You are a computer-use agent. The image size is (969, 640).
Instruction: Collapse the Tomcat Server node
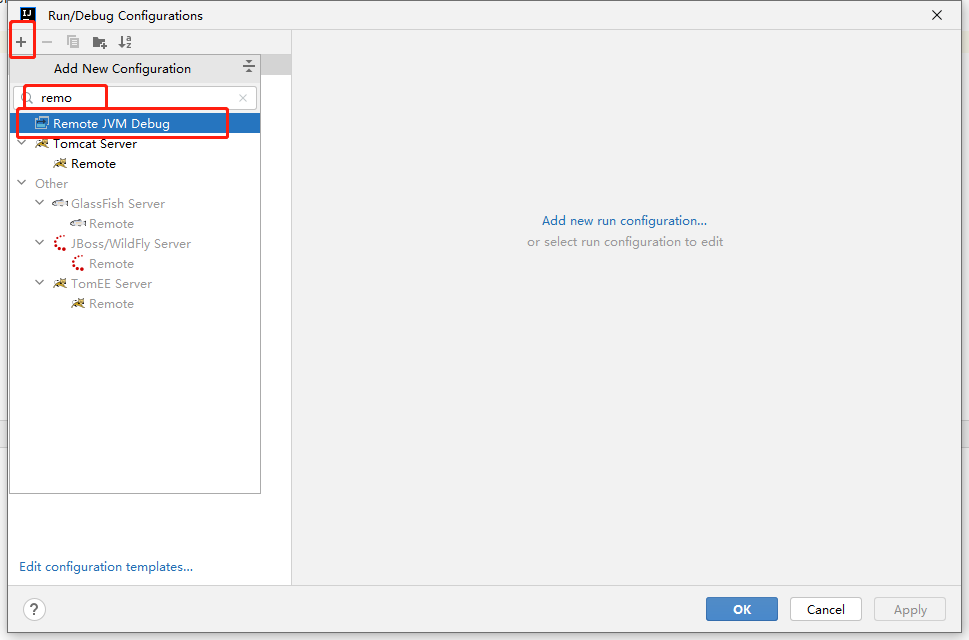(22, 143)
